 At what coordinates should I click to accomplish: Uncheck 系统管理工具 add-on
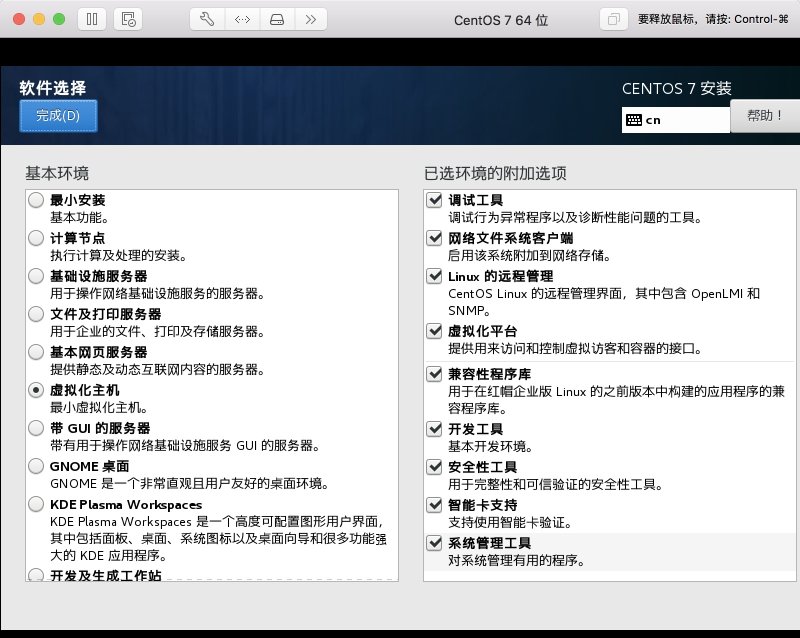tap(434, 543)
